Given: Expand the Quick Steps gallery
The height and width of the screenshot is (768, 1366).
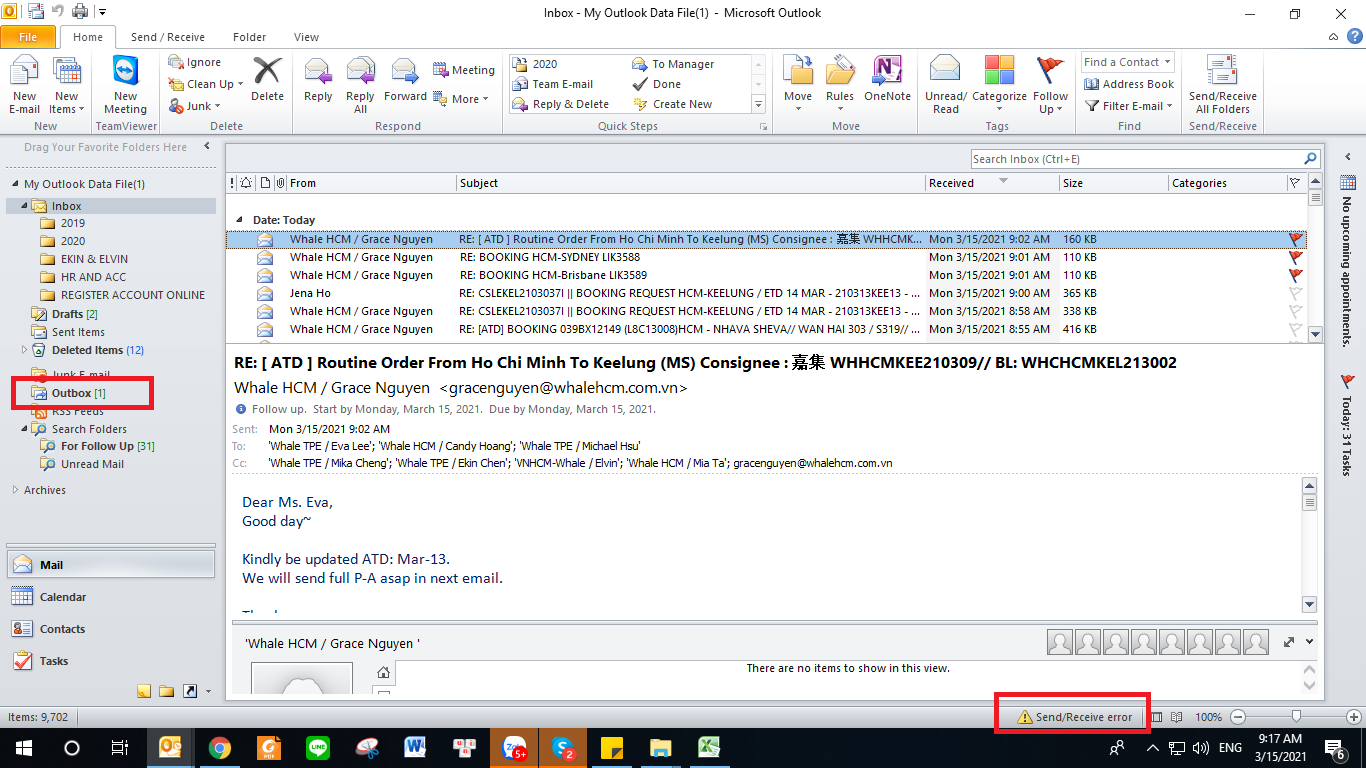Looking at the screenshot, I should click(x=758, y=104).
